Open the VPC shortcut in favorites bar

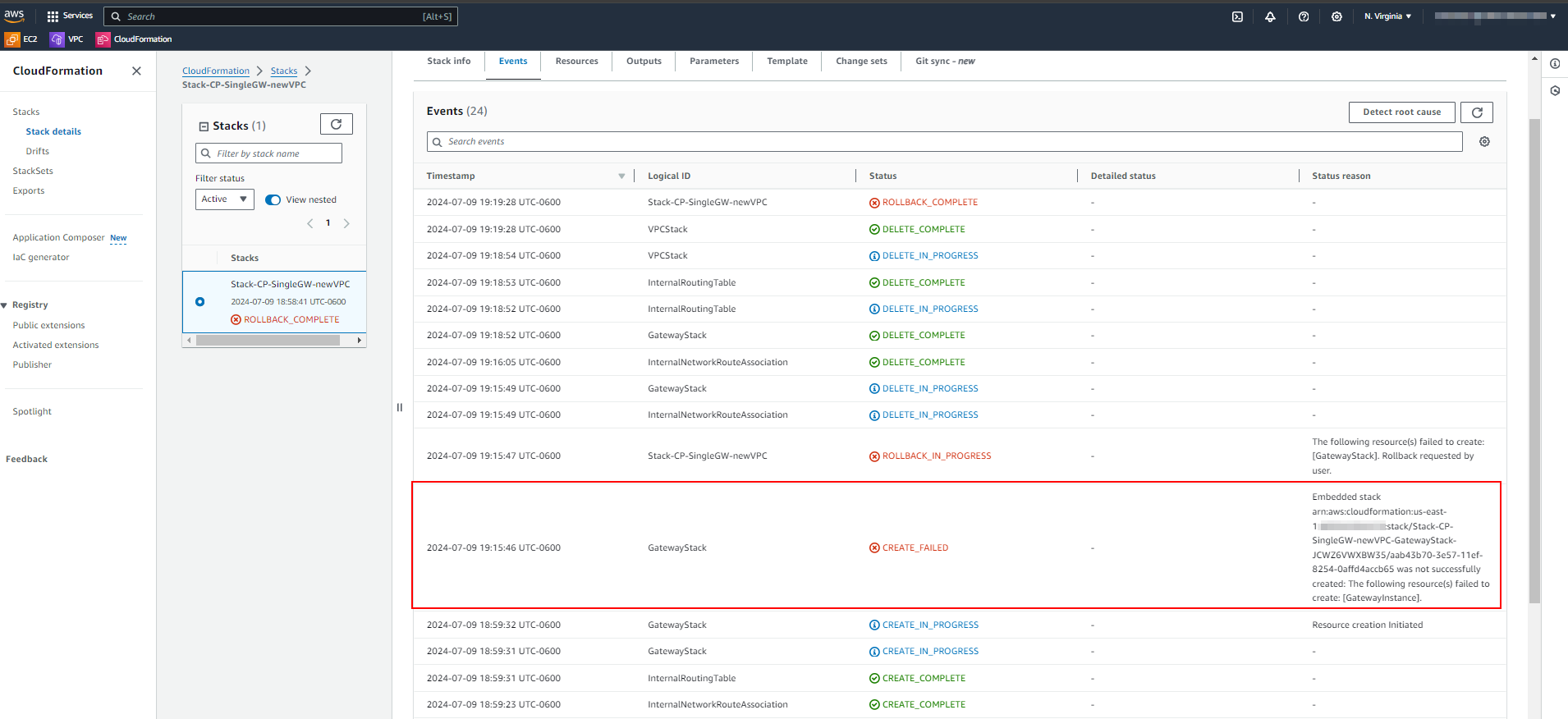(x=66, y=39)
